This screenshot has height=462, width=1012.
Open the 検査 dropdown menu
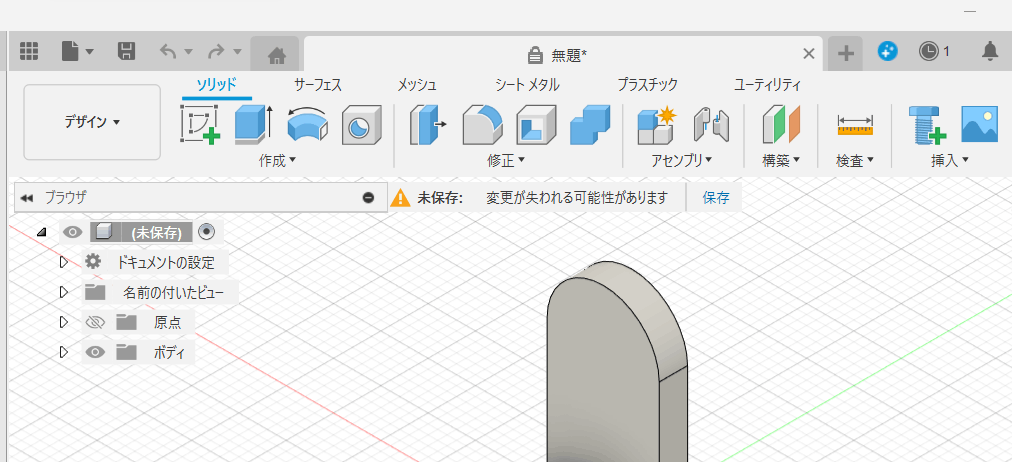855,161
